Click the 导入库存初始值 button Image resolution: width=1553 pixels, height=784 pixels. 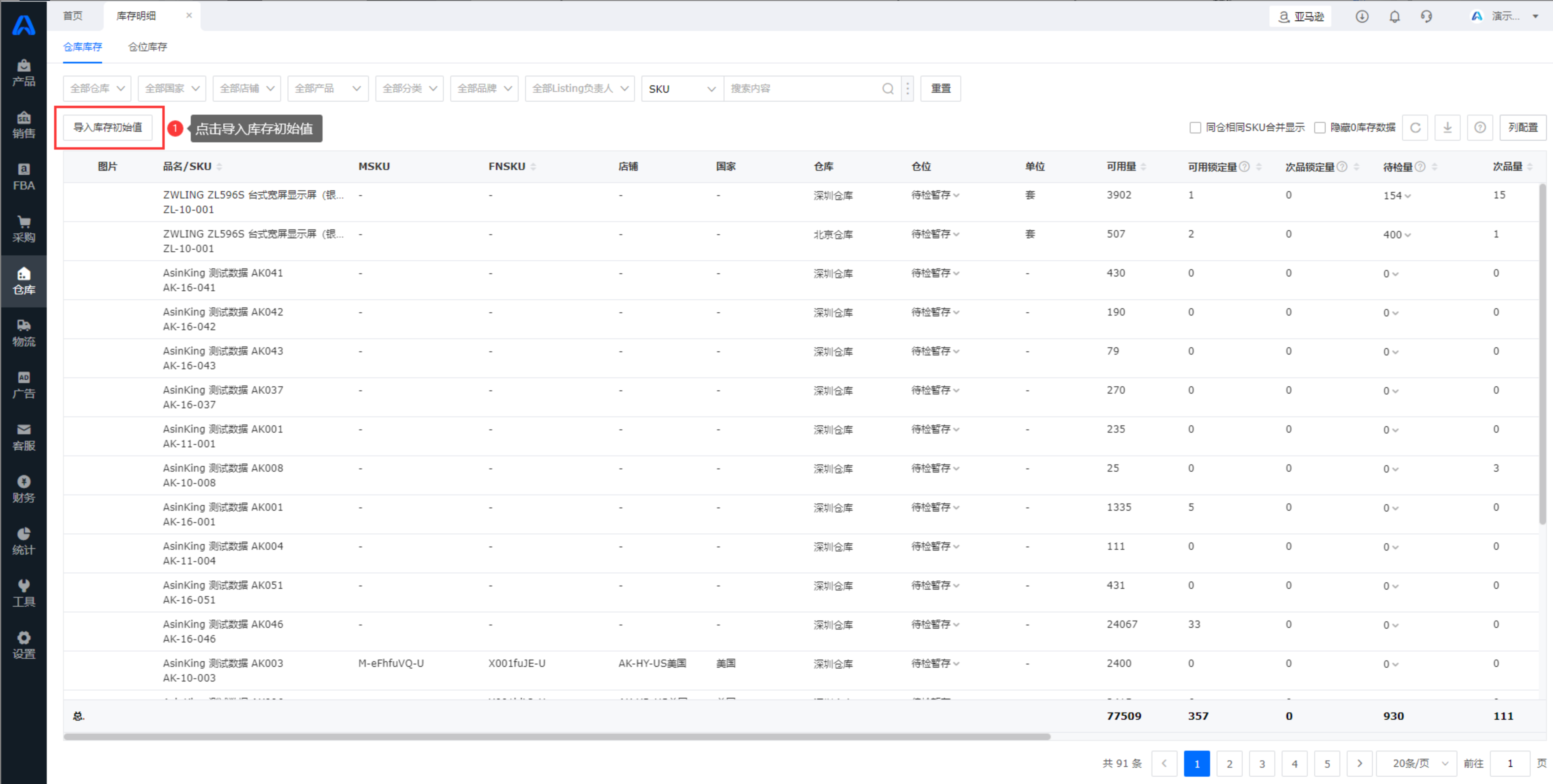pos(108,128)
